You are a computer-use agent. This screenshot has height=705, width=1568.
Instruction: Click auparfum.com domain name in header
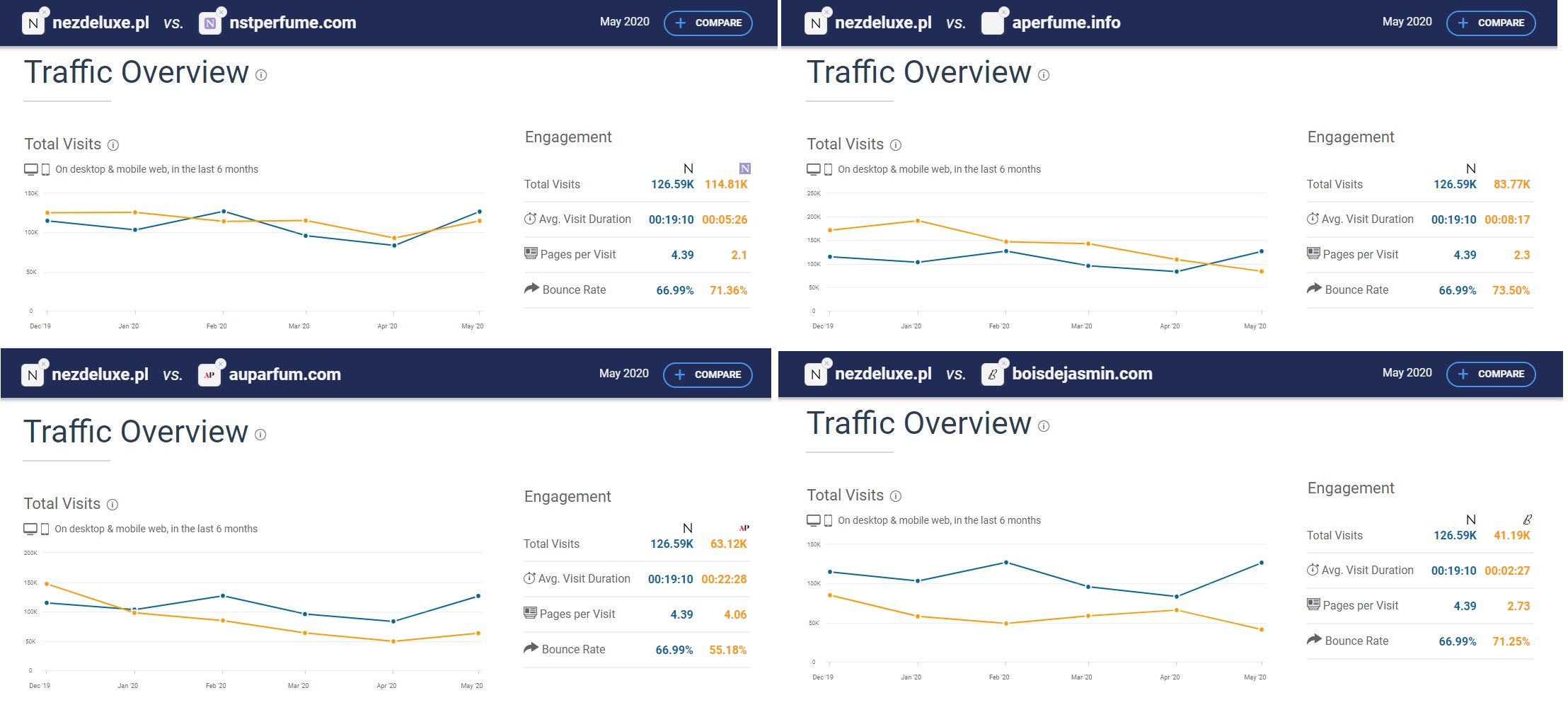click(284, 374)
